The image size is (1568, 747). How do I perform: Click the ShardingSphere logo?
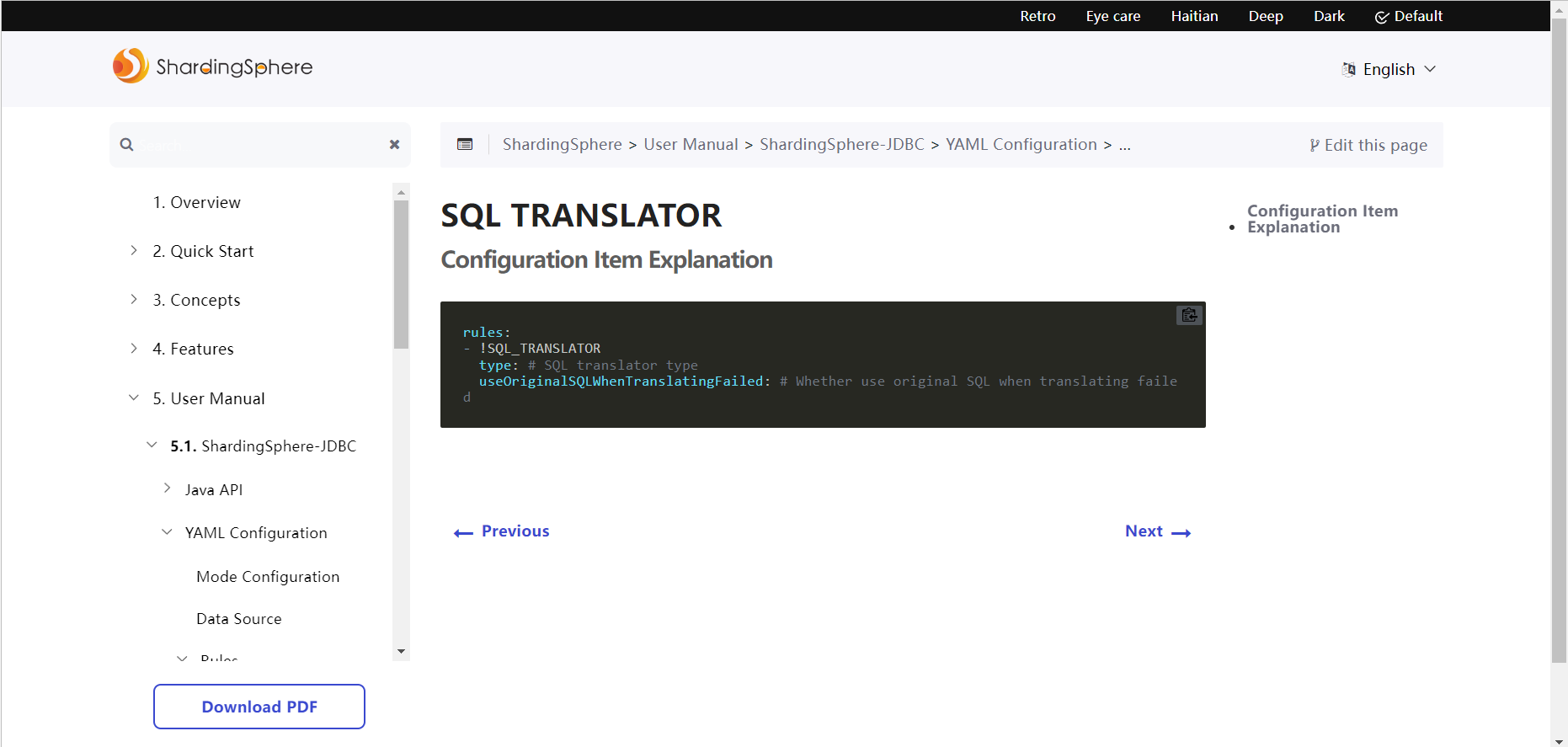(x=212, y=66)
